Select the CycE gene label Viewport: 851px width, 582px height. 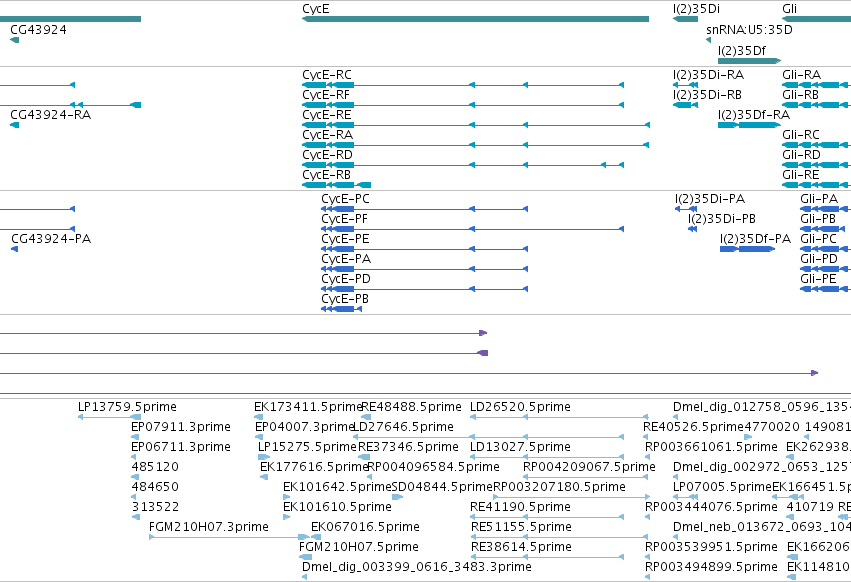pyautogui.click(x=315, y=9)
